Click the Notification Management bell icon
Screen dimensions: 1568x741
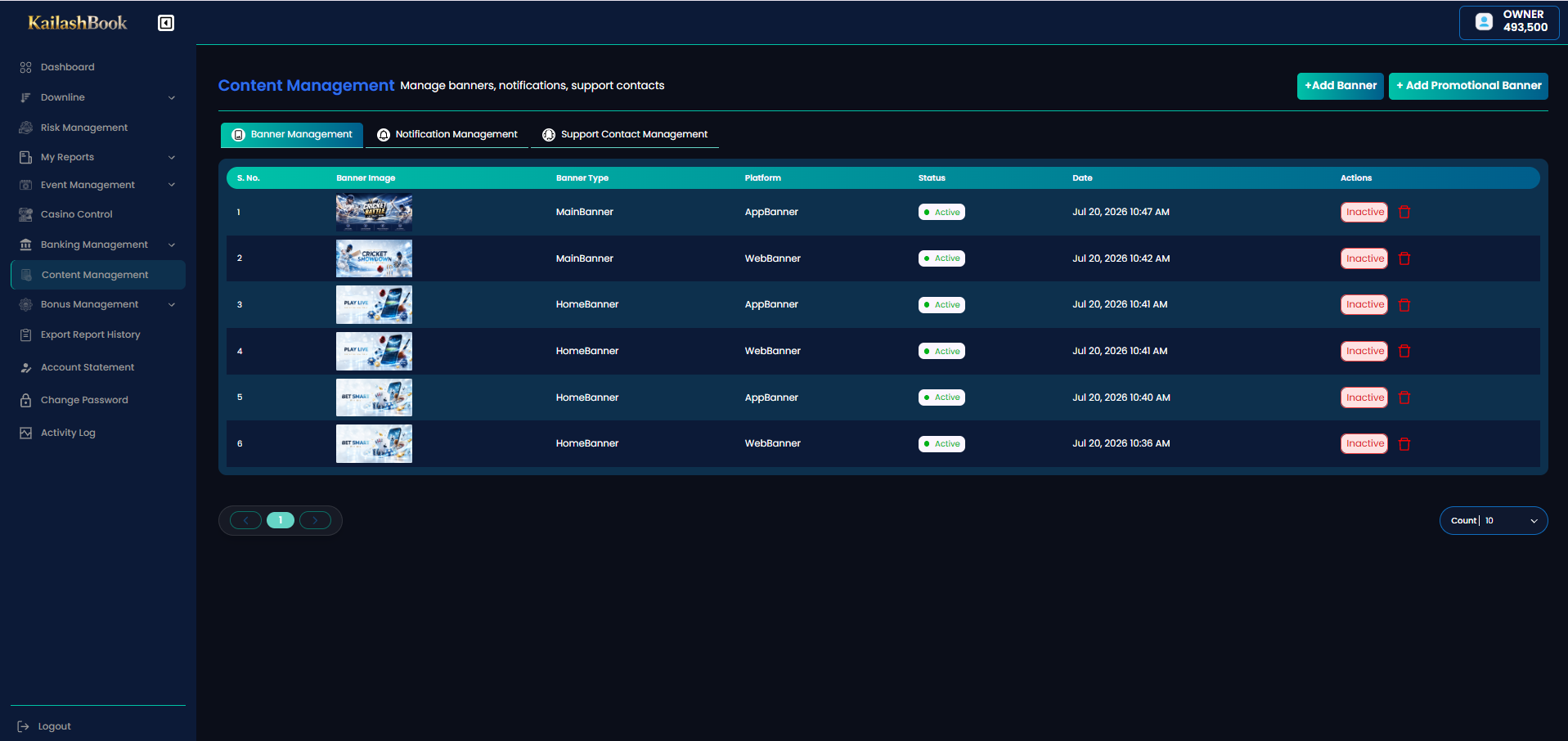tap(384, 135)
